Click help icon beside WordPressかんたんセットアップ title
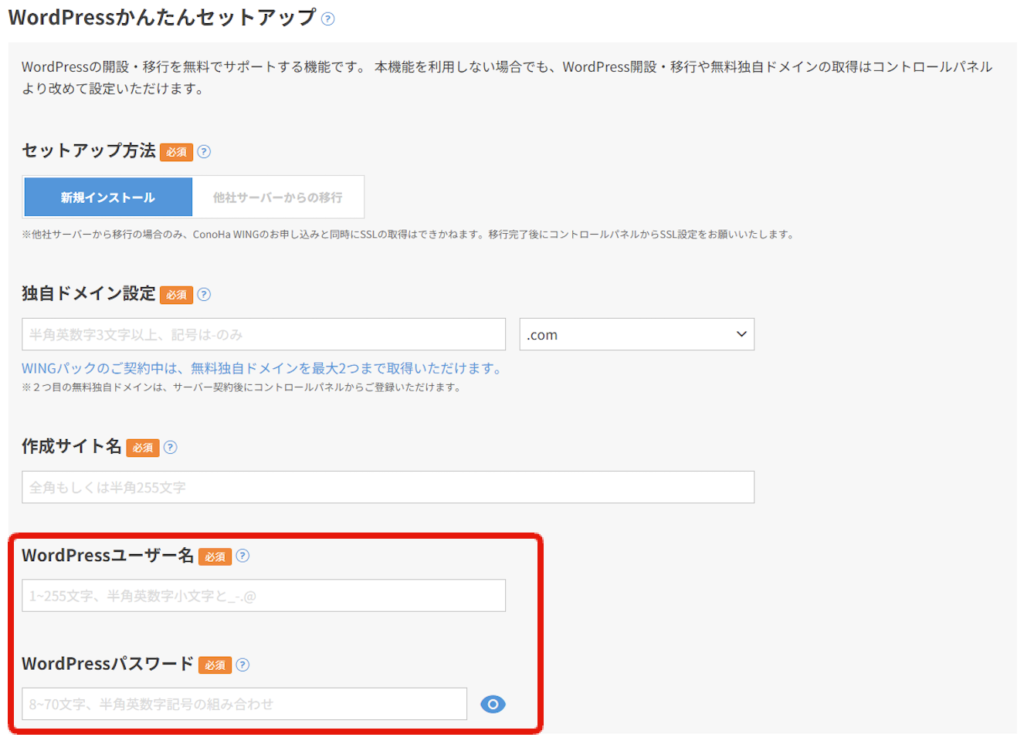The image size is (1024, 744). click(329, 19)
